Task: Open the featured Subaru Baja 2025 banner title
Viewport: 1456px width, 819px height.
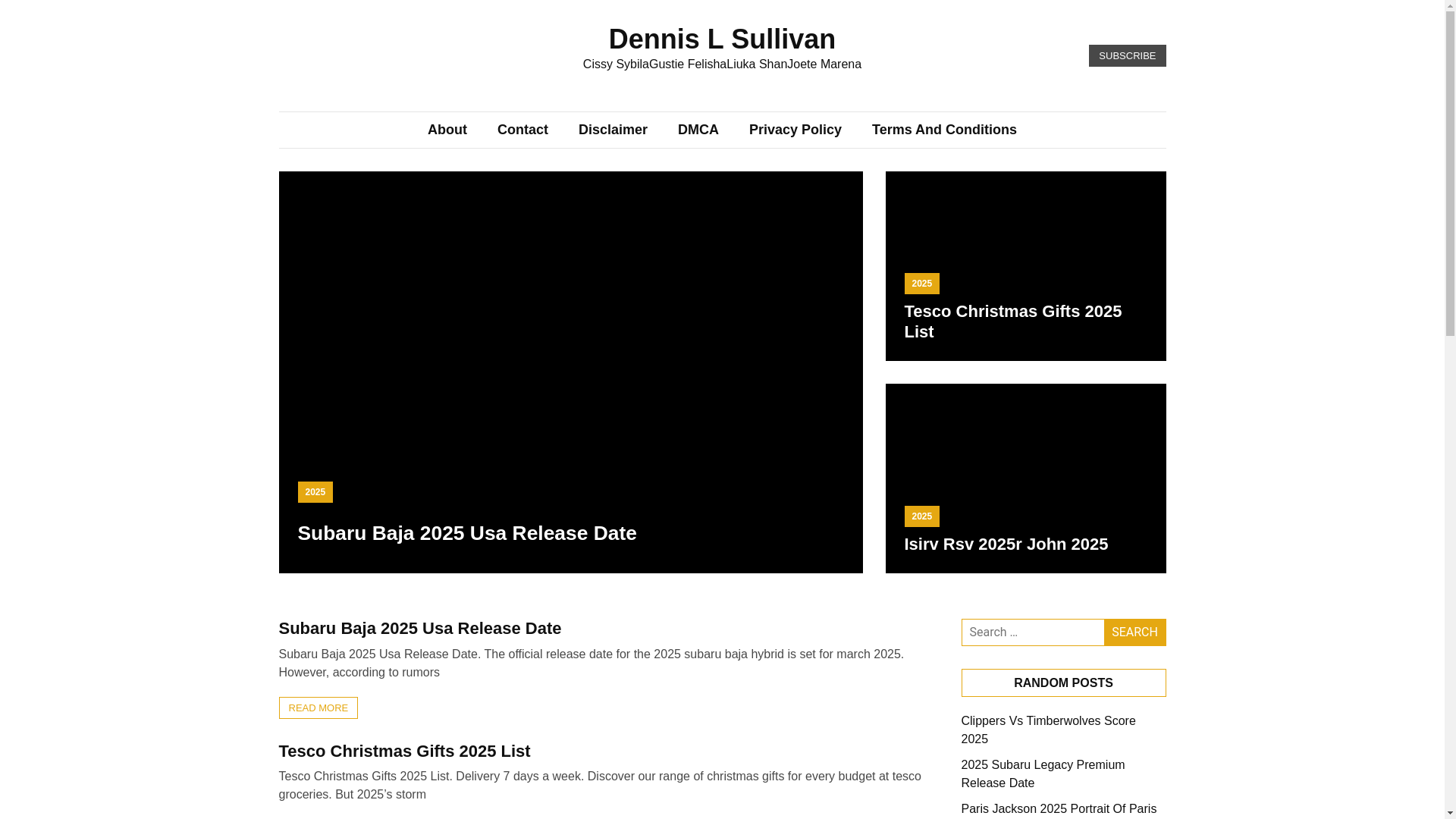Action: pos(467,533)
